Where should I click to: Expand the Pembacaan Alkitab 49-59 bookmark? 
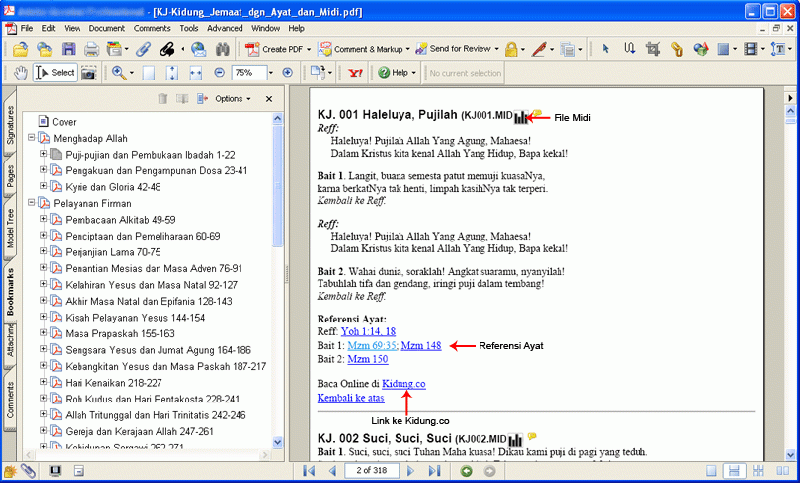tap(44, 219)
